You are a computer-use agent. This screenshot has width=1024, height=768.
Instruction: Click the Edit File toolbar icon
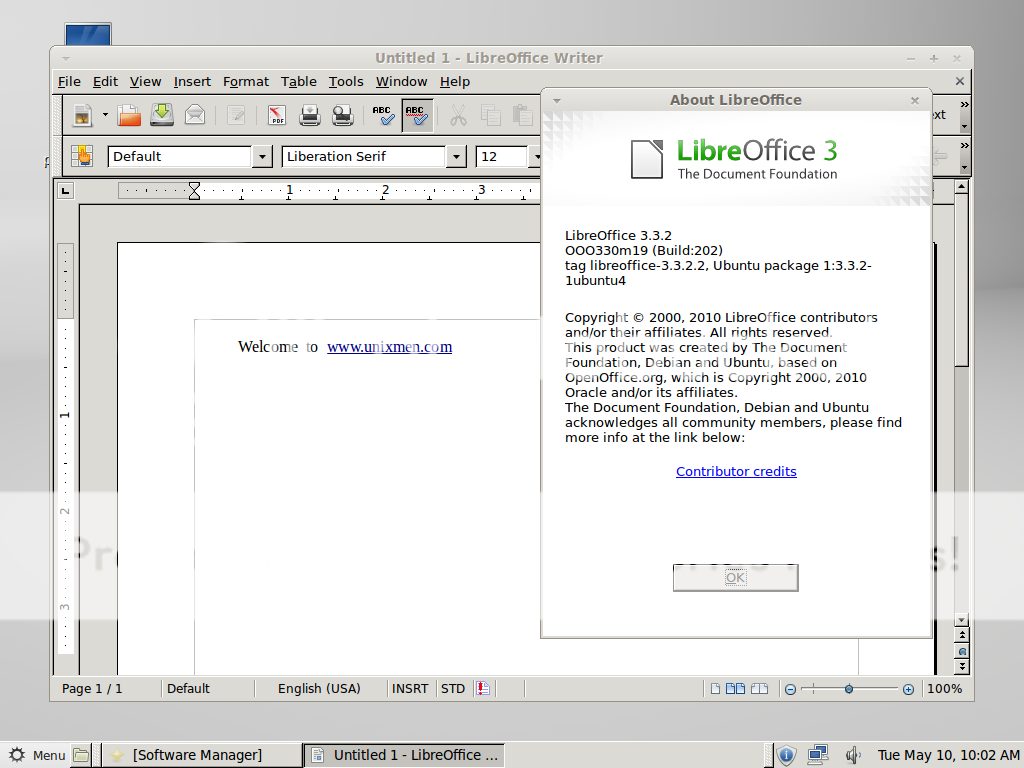(236, 116)
